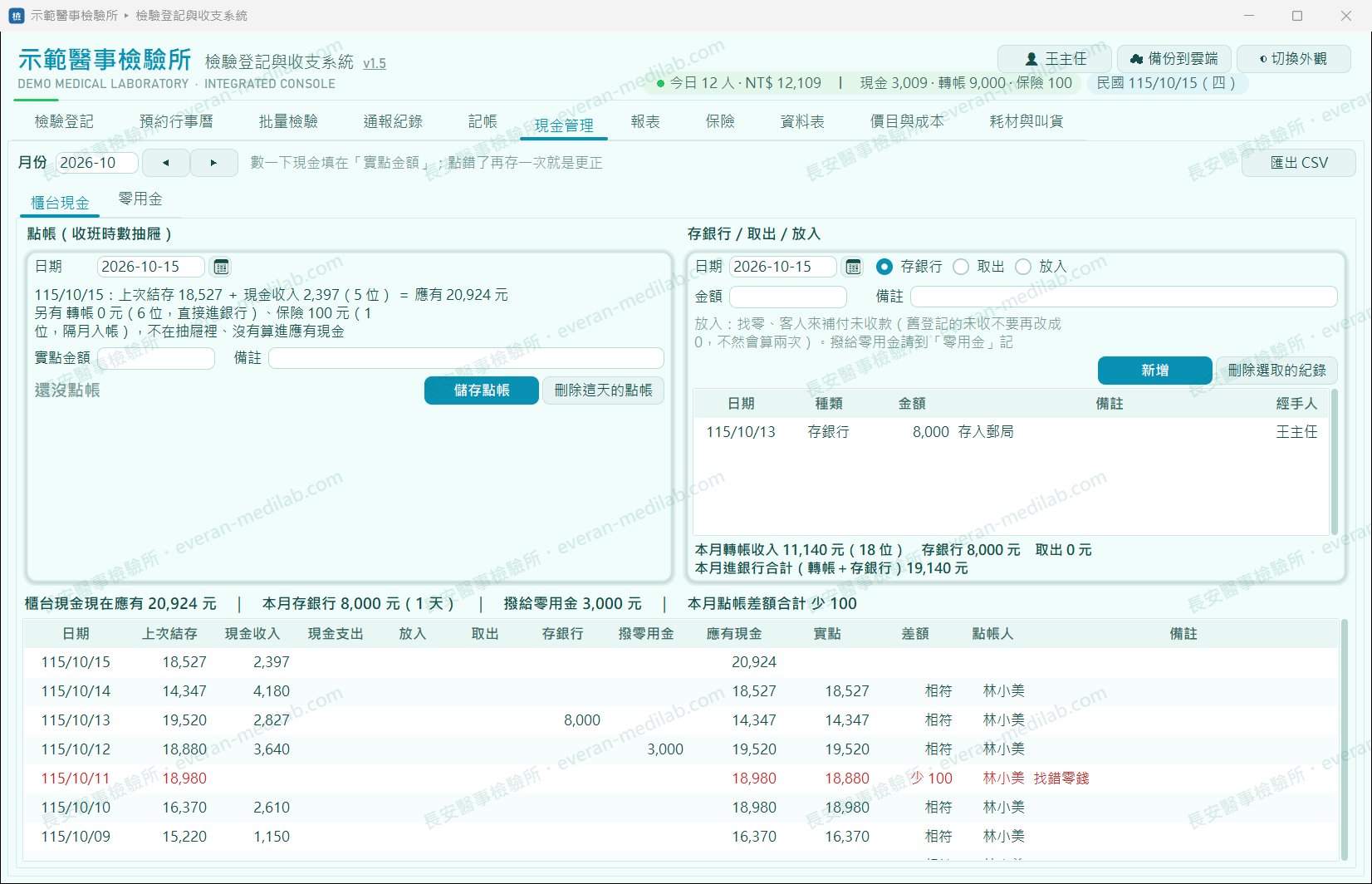The image size is (1372, 884).
Task: Go to previous month arrow
Action: (166, 163)
